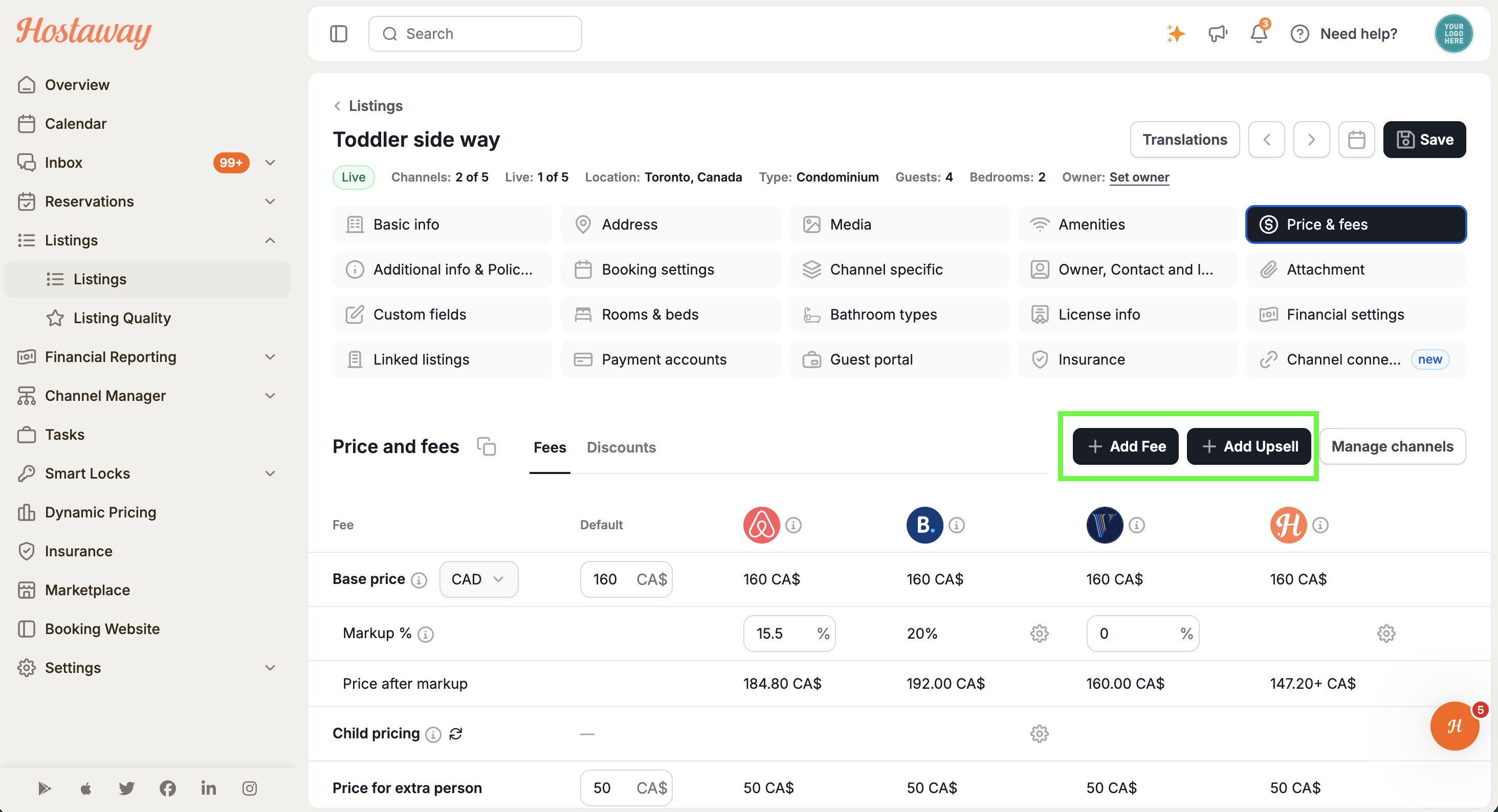The image size is (1498, 812).
Task: Click the copy icon beside Price and fees
Action: (486, 446)
